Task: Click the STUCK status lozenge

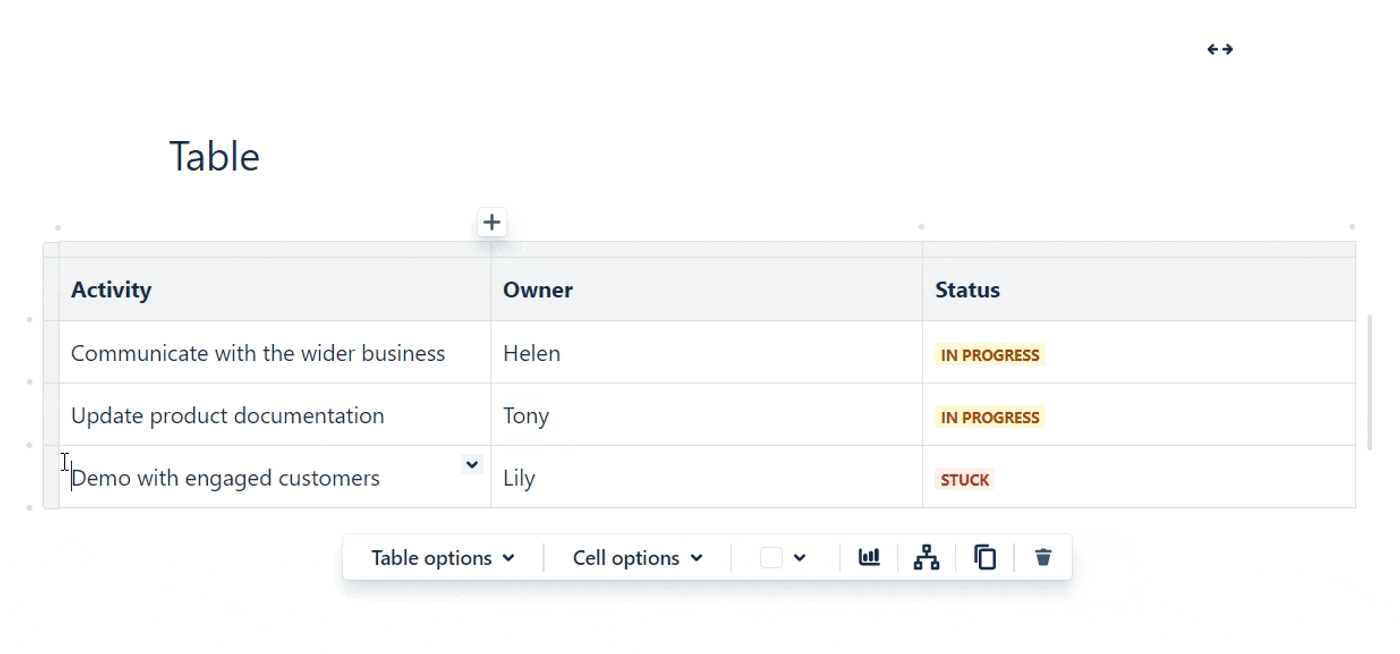Action: point(965,480)
